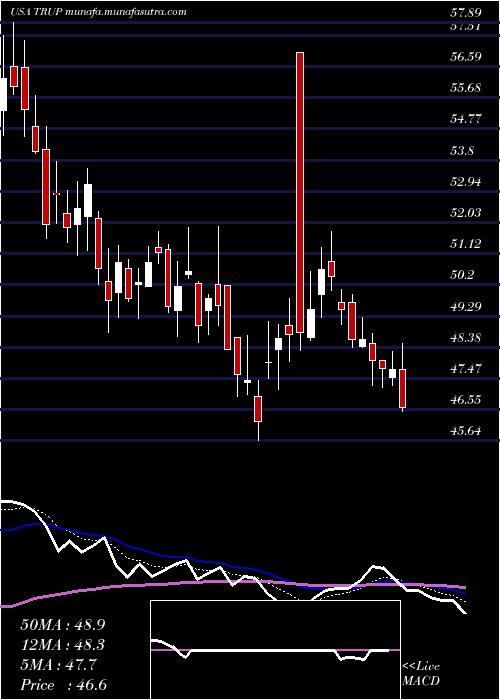The image size is (500, 700).
Task: Select the 50.2 price axis label
Action: click(464, 275)
